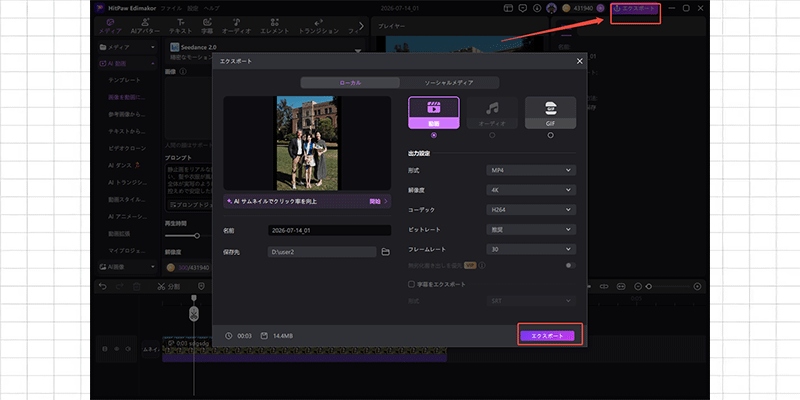Image resolution: width=800 pixels, height=400 pixels.
Task: Enable the 字幕をエクスポート checkbox
Action: [x=411, y=284]
